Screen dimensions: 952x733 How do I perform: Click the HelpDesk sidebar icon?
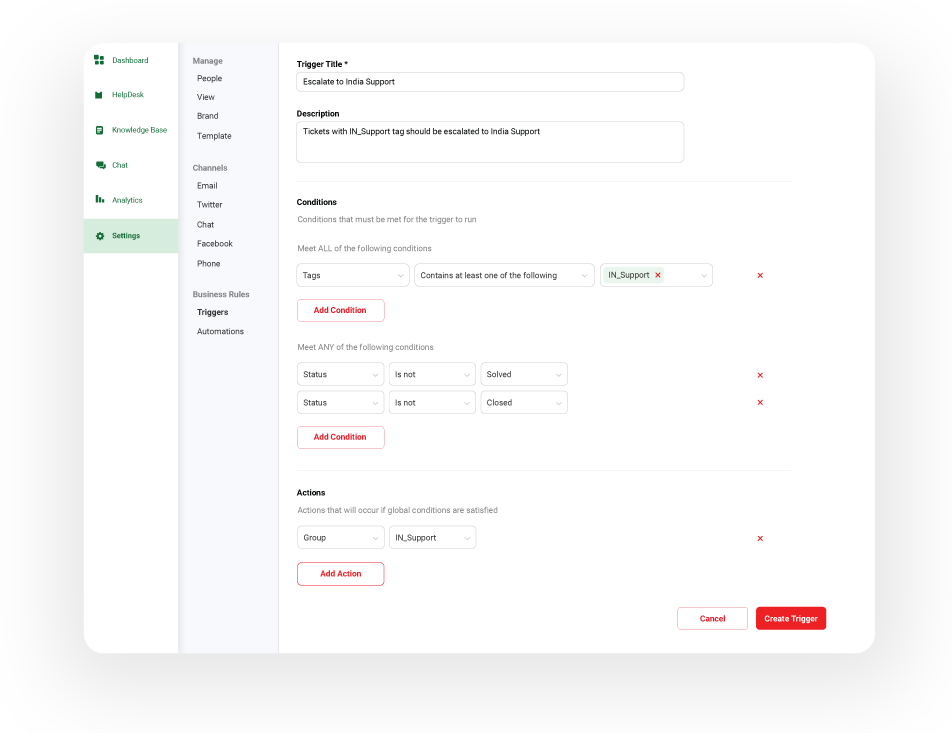99,95
